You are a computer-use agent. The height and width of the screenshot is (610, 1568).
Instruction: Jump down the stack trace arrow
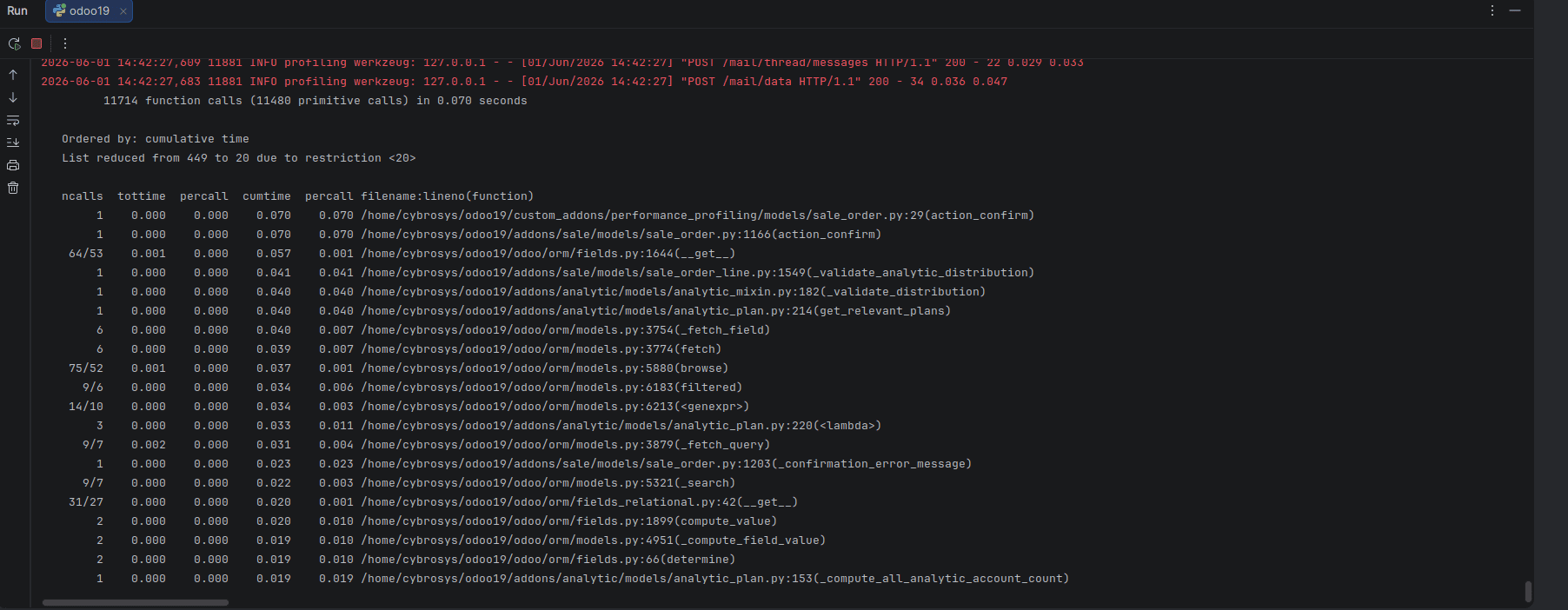click(13, 97)
